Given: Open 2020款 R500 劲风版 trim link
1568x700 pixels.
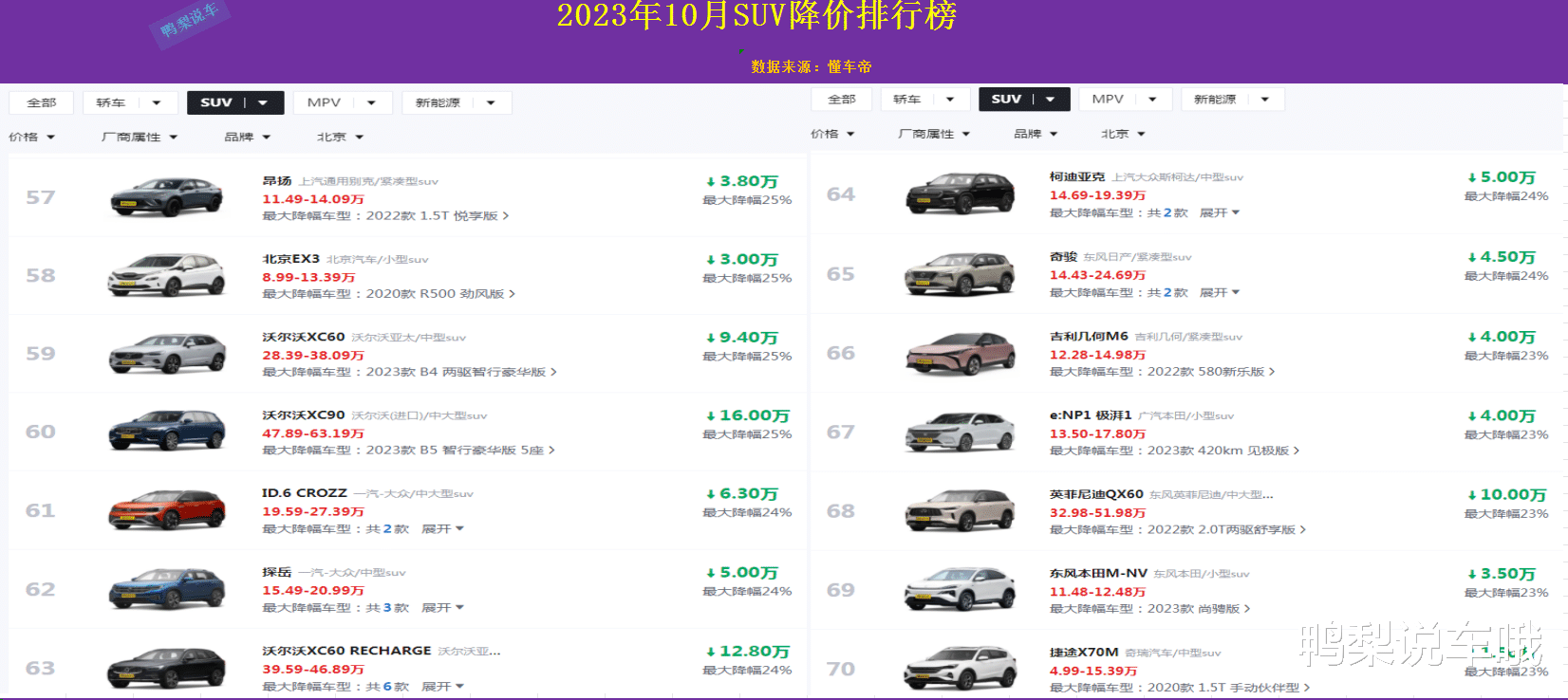Looking at the screenshot, I should tap(440, 294).
